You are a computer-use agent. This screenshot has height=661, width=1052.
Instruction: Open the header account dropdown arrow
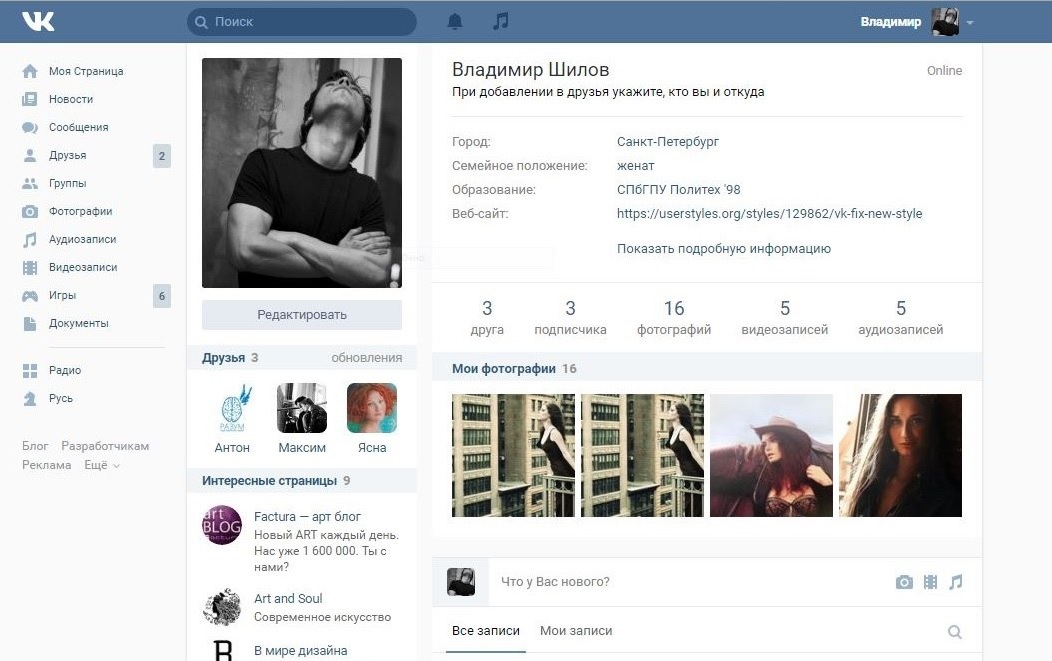pyautogui.click(x=970, y=23)
